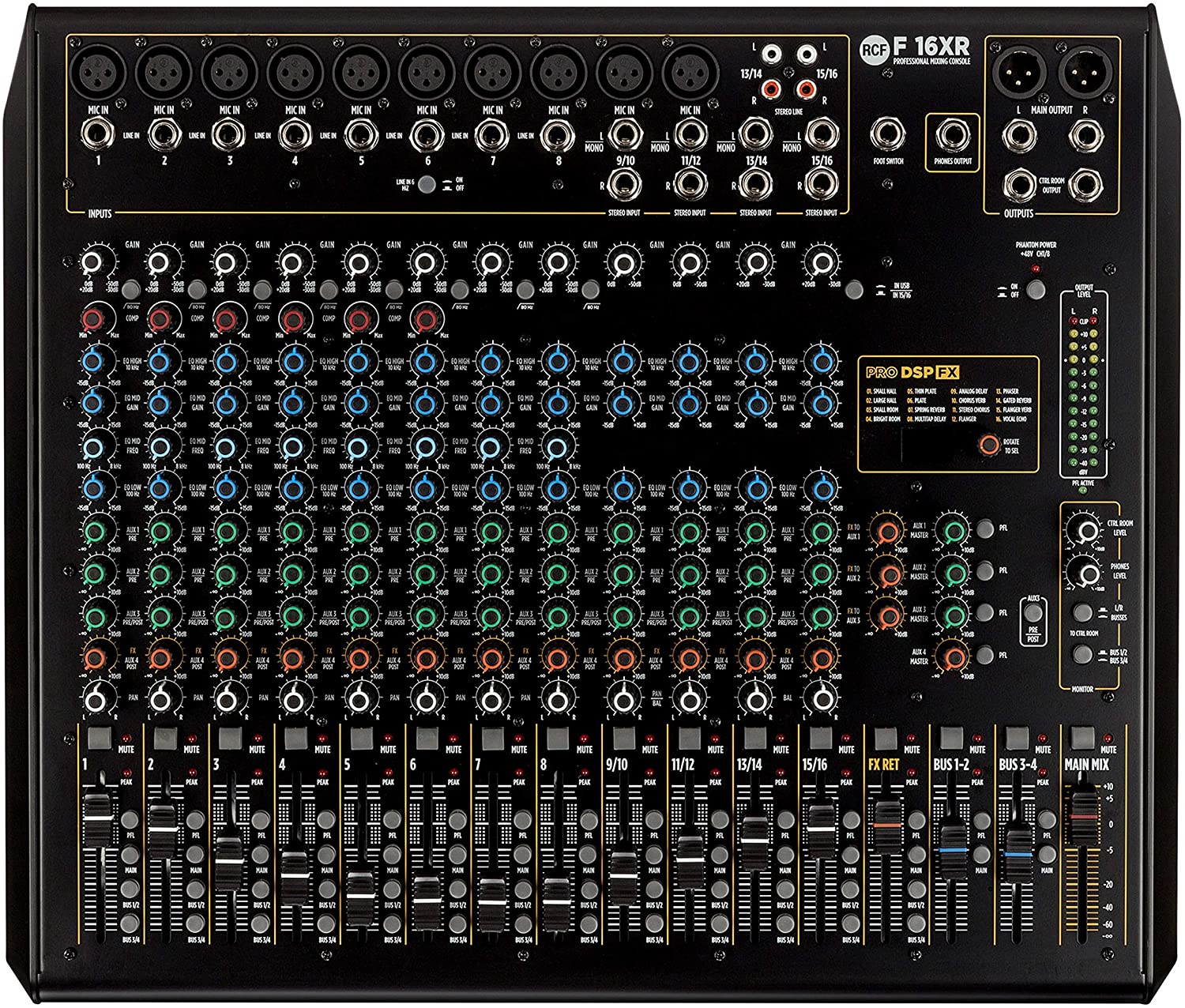Toggle the AUX3 PRE/POST switch
Image resolution: width=1185 pixels, height=1008 pixels.
coord(1033,613)
